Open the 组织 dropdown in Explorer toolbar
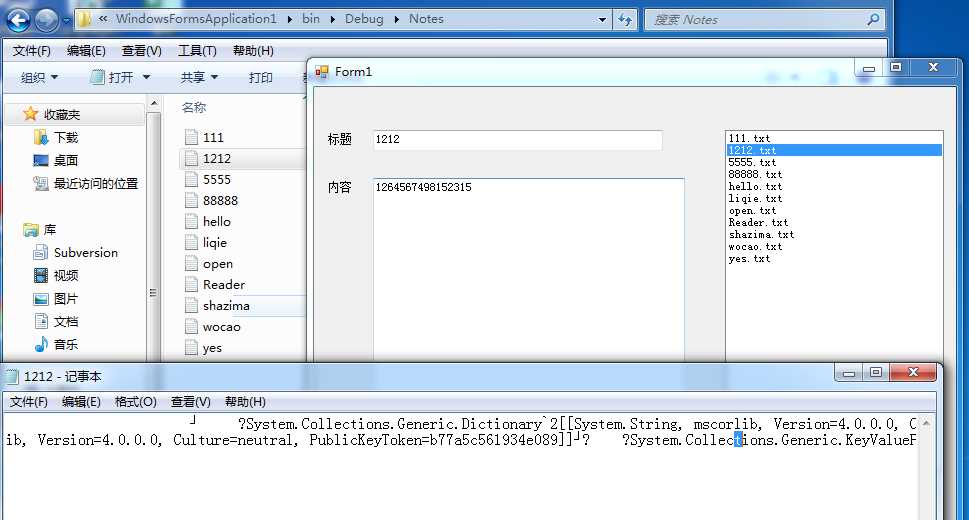 [x=39, y=77]
